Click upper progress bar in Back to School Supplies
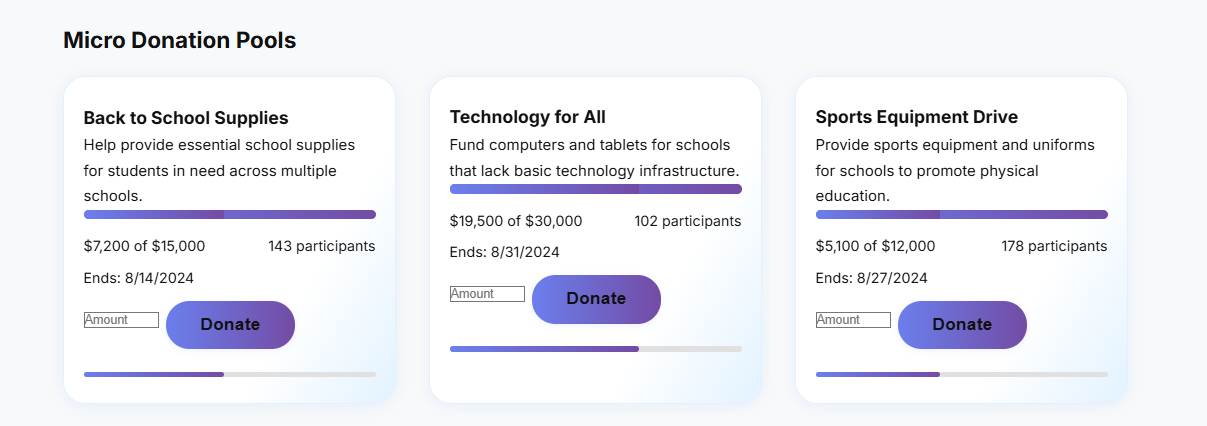1207x426 pixels. click(230, 214)
